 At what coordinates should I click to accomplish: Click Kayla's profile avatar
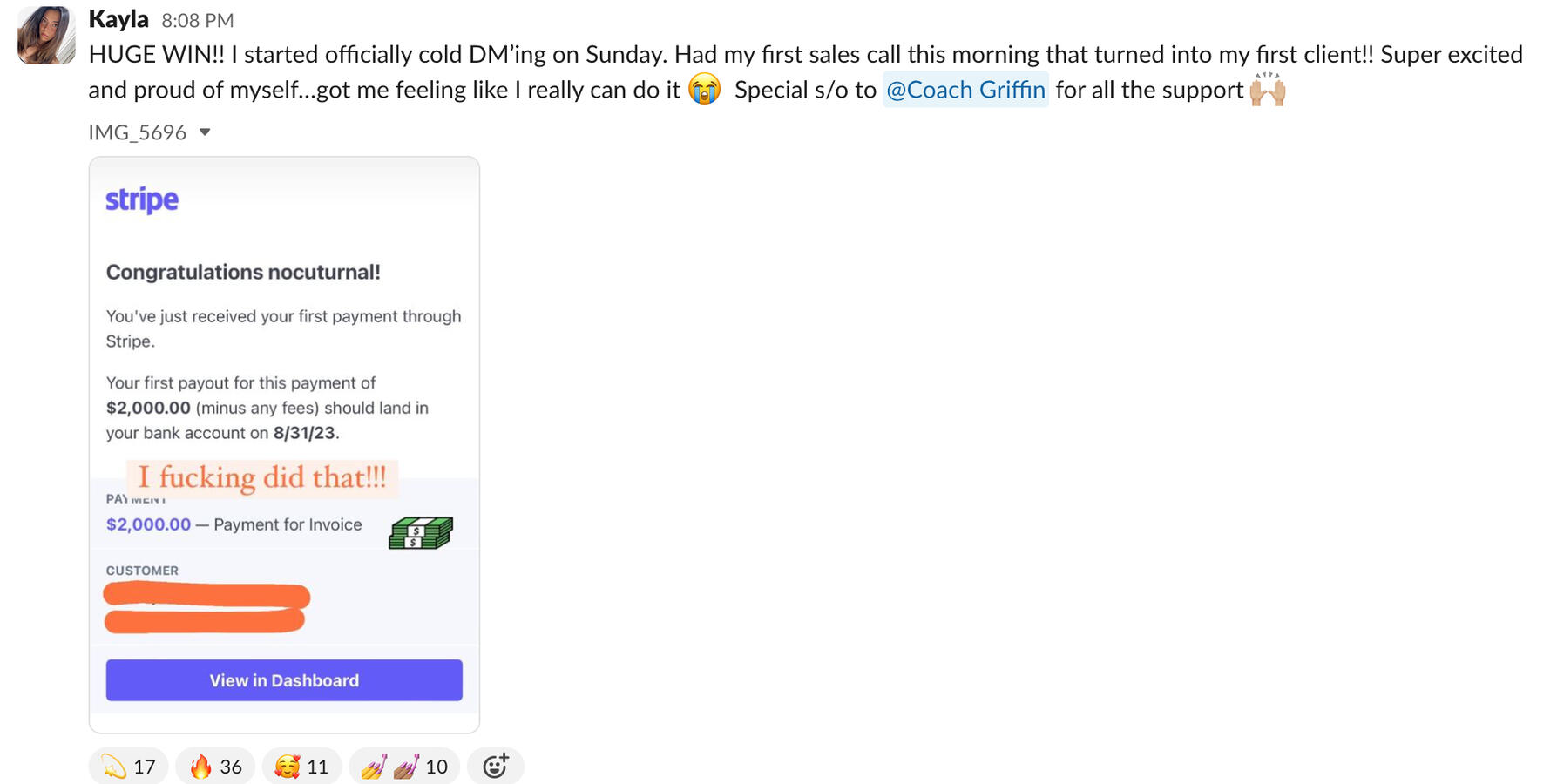point(46,36)
